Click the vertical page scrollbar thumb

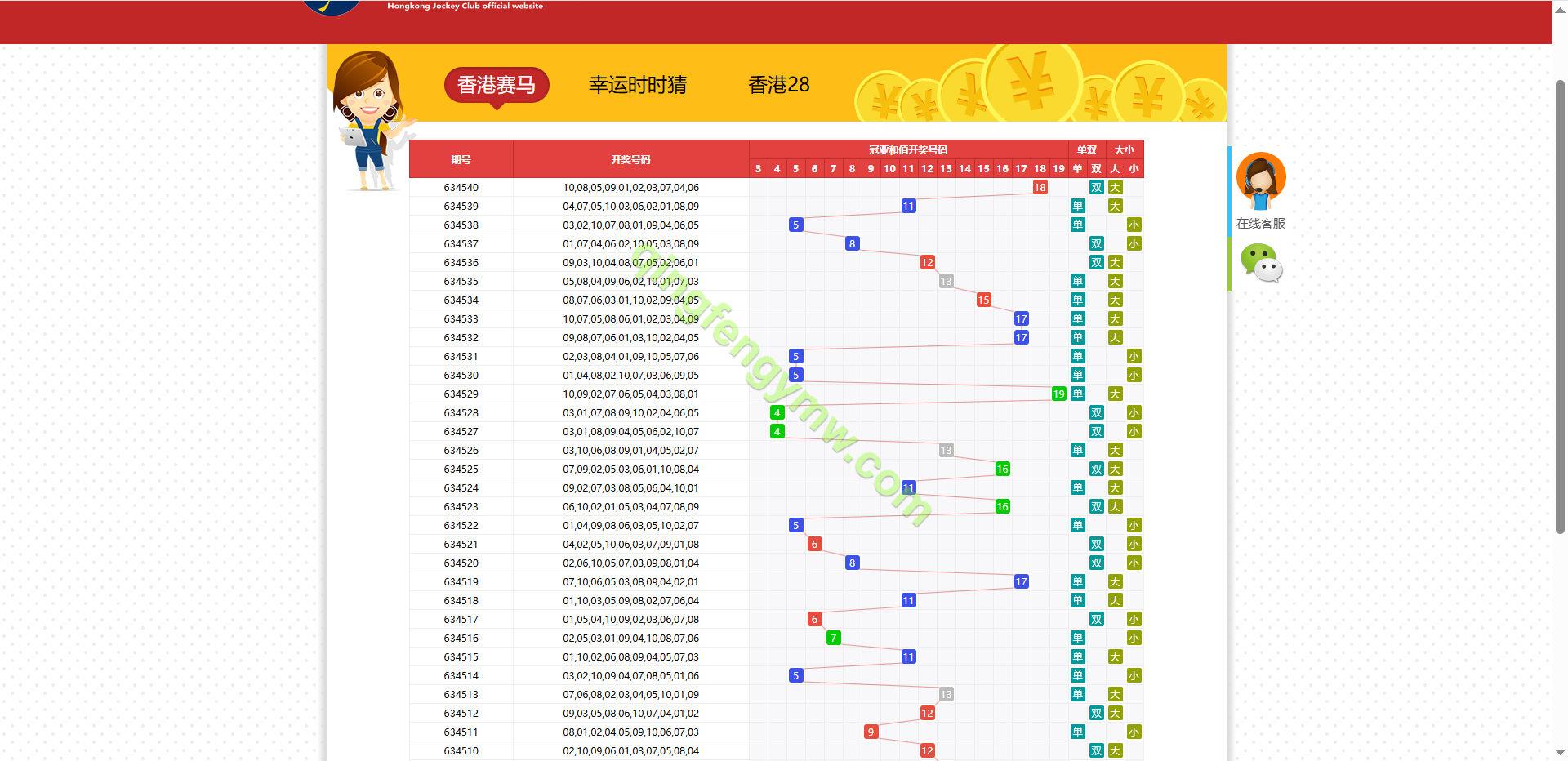1560,306
